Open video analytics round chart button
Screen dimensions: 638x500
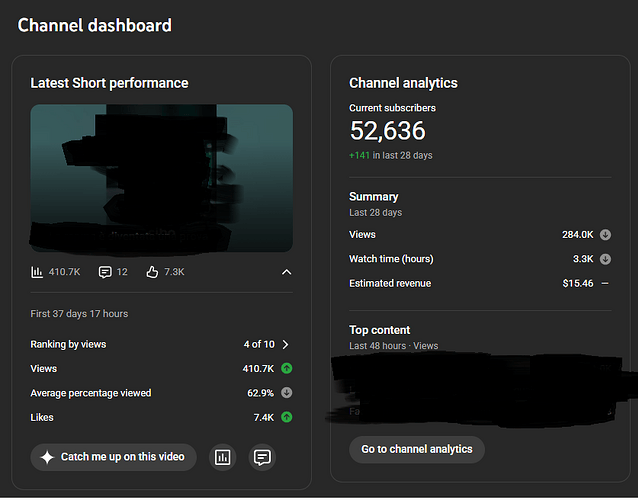[223, 458]
